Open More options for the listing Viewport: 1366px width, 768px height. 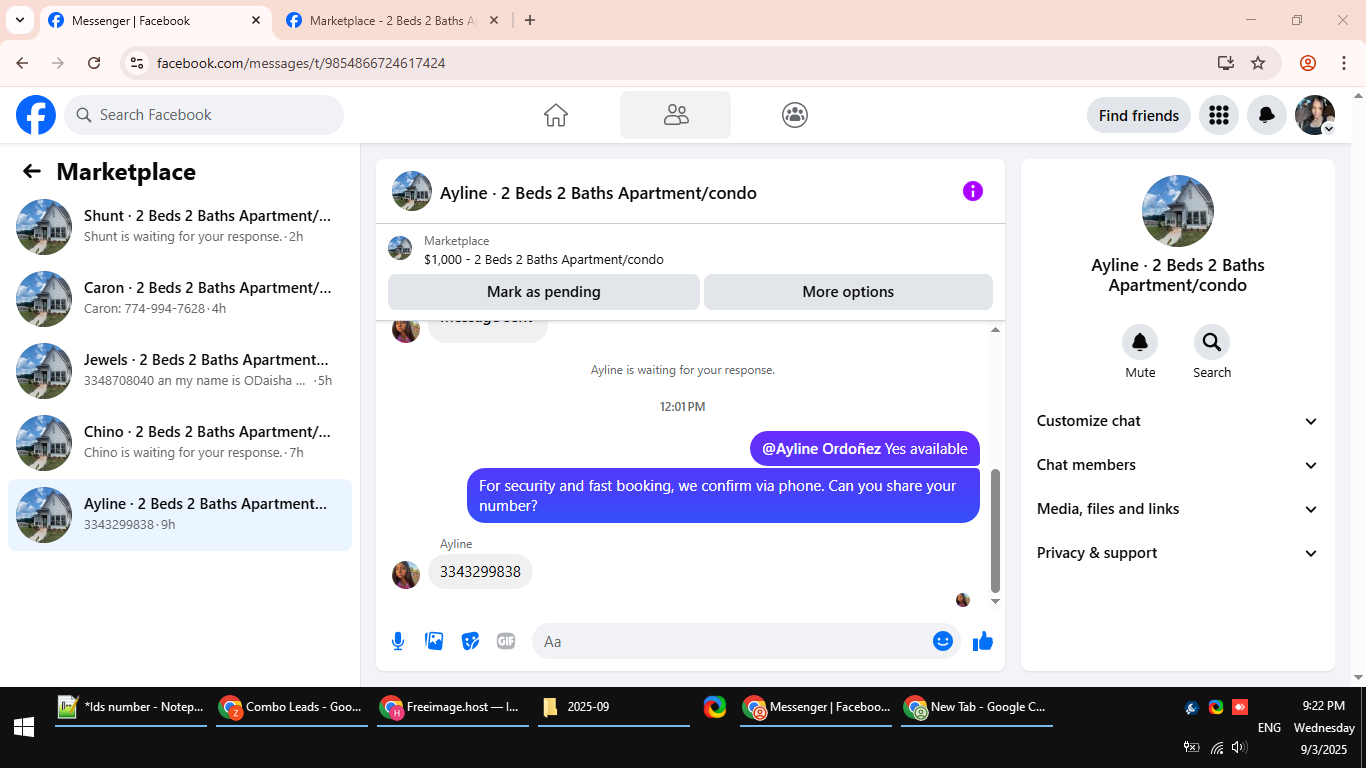(848, 292)
